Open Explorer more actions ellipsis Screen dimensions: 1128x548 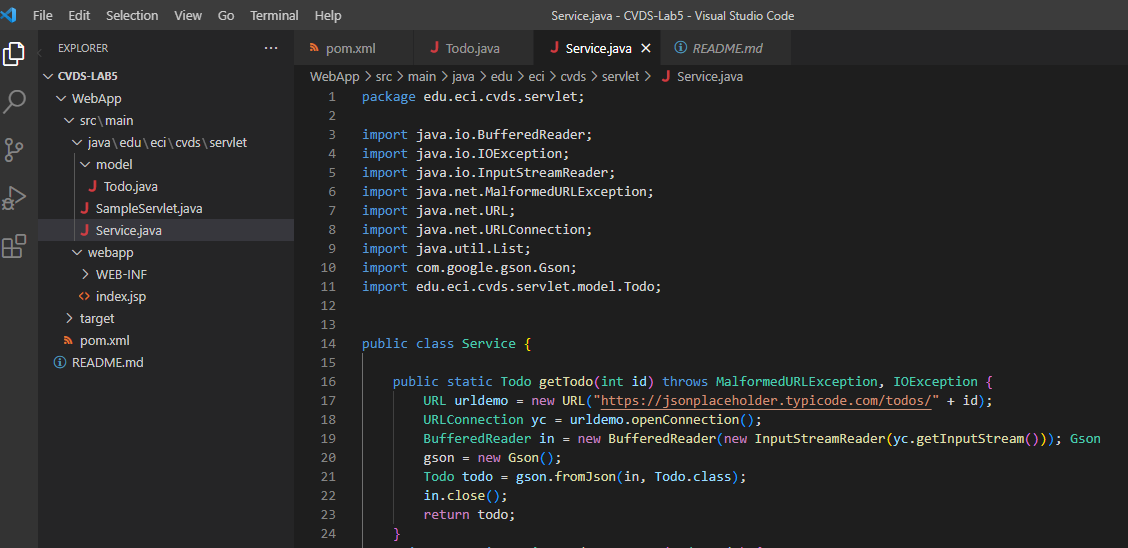click(x=271, y=48)
